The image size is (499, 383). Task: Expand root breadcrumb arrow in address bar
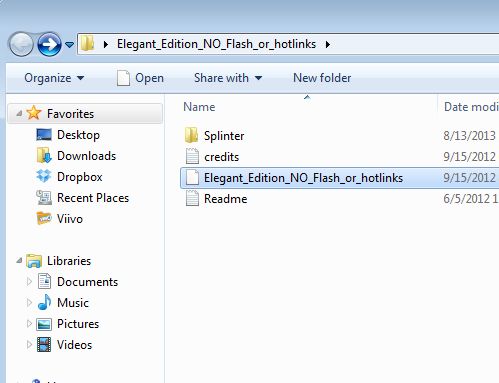(x=106, y=44)
